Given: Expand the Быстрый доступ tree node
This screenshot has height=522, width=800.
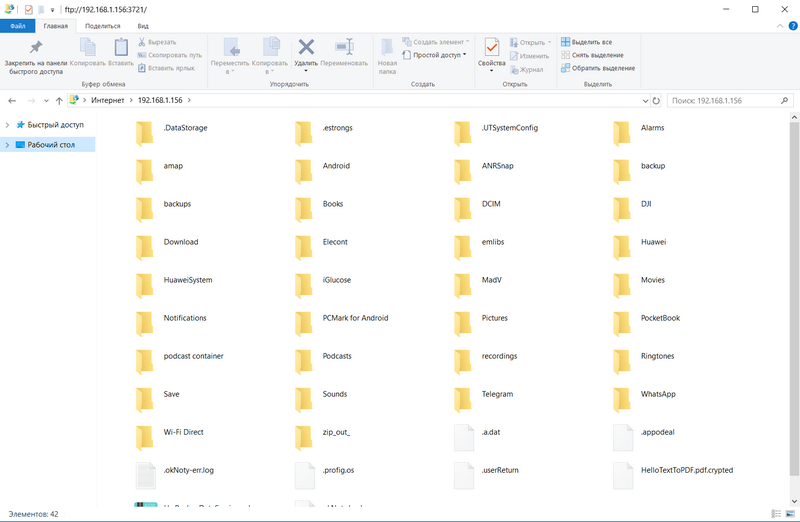Looking at the screenshot, I should (x=8, y=125).
